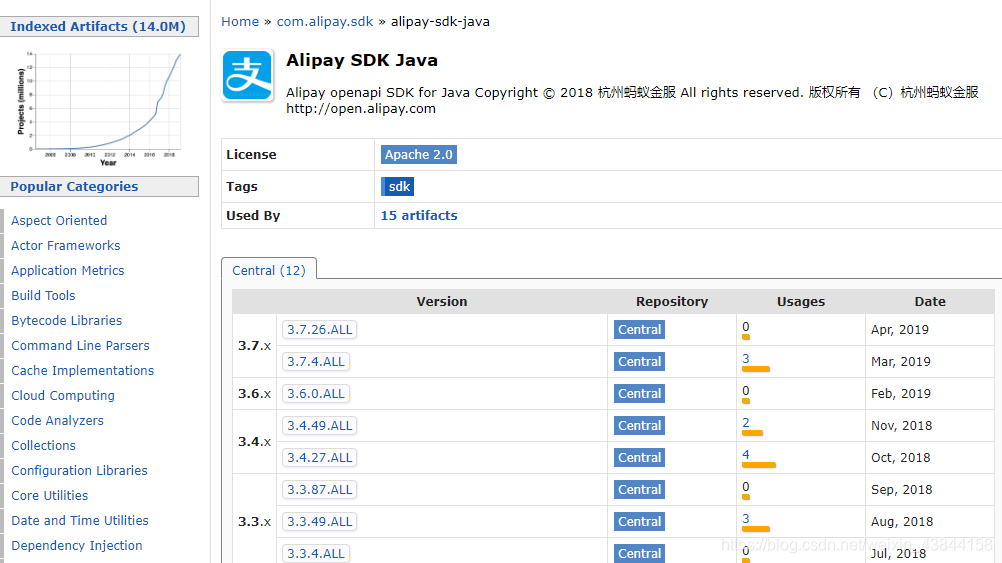Open version 3.4.49.ALL
The height and width of the screenshot is (563, 1002).
[x=320, y=426]
